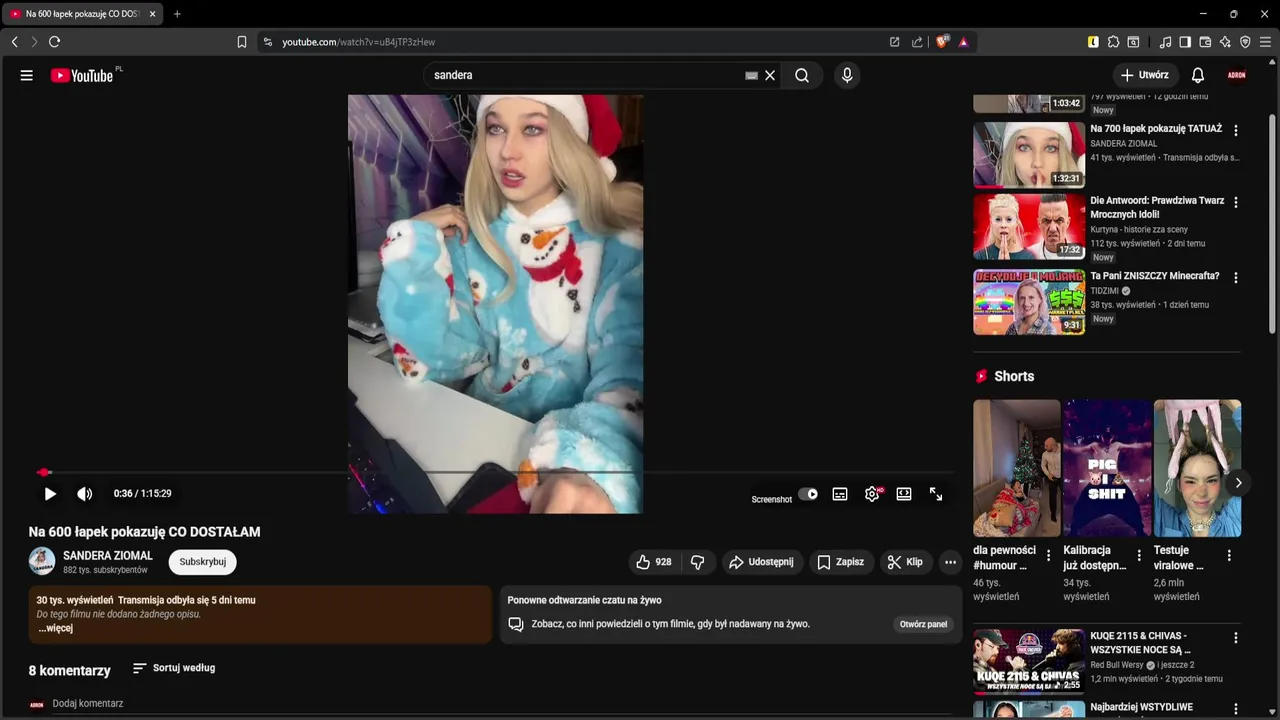
Task: Toggle the browser sidebar panel
Action: pos(1185,42)
